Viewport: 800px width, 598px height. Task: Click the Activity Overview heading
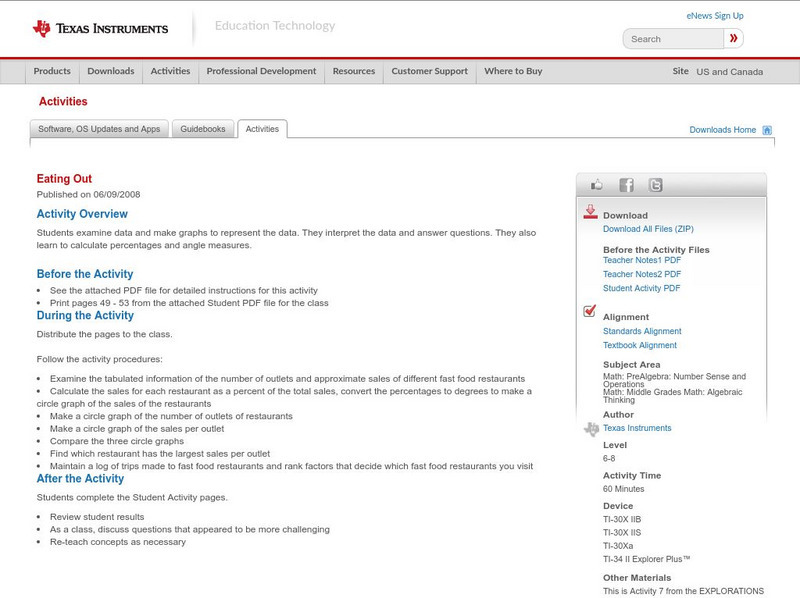pyautogui.click(x=82, y=214)
